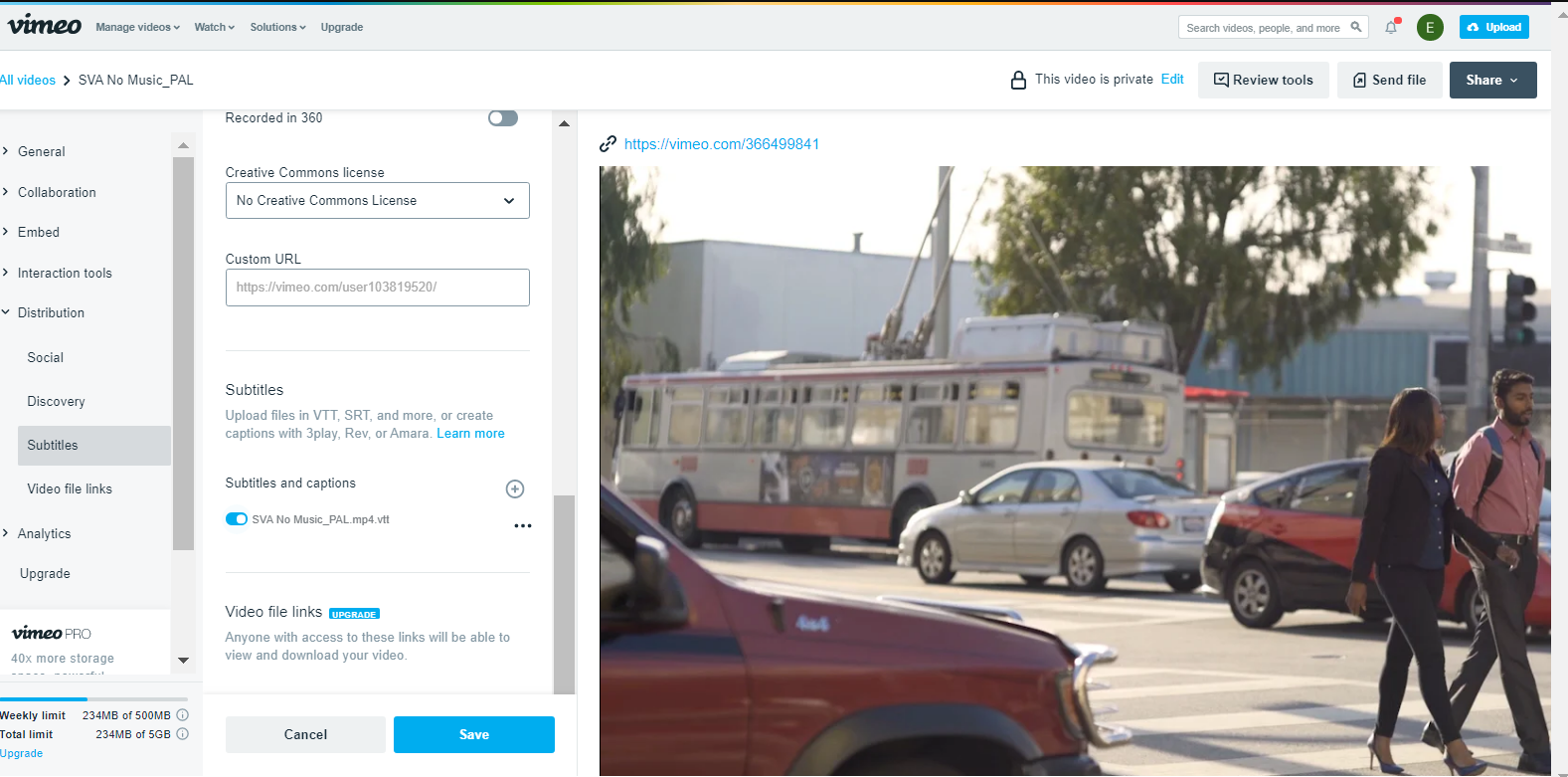Click the Vimeo PRO promo banner
Screen dimensions: 1568x777
[x=85, y=643]
